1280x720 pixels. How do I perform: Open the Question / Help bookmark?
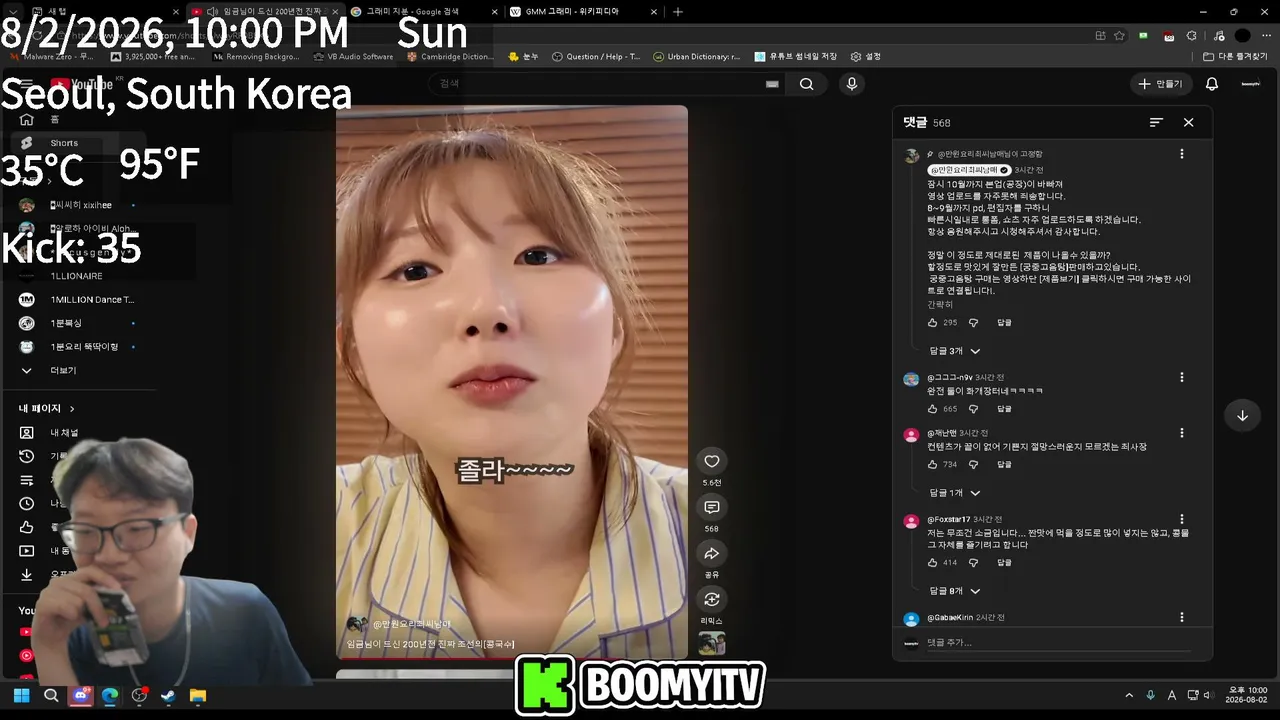pyautogui.click(x=596, y=57)
